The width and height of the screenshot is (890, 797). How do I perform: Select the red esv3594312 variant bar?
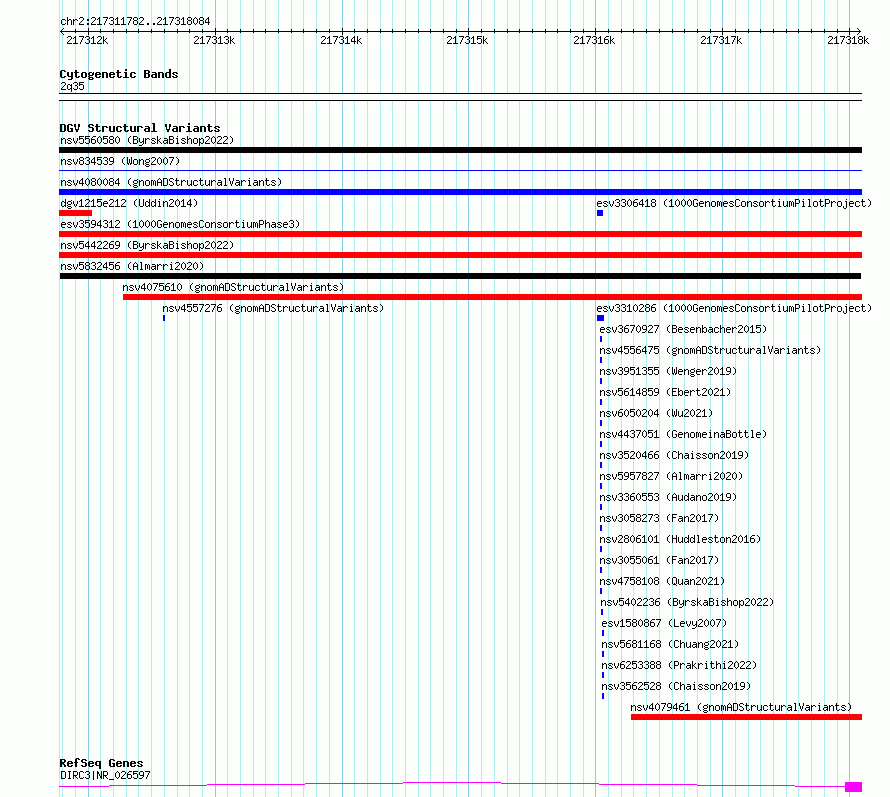[x=460, y=234]
